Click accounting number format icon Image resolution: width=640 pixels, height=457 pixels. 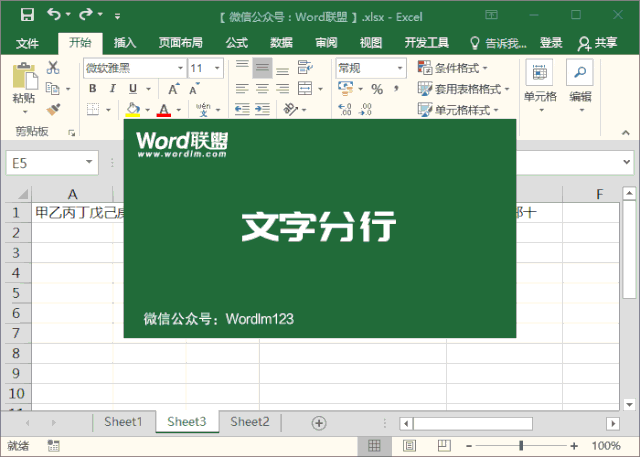coord(346,89)
